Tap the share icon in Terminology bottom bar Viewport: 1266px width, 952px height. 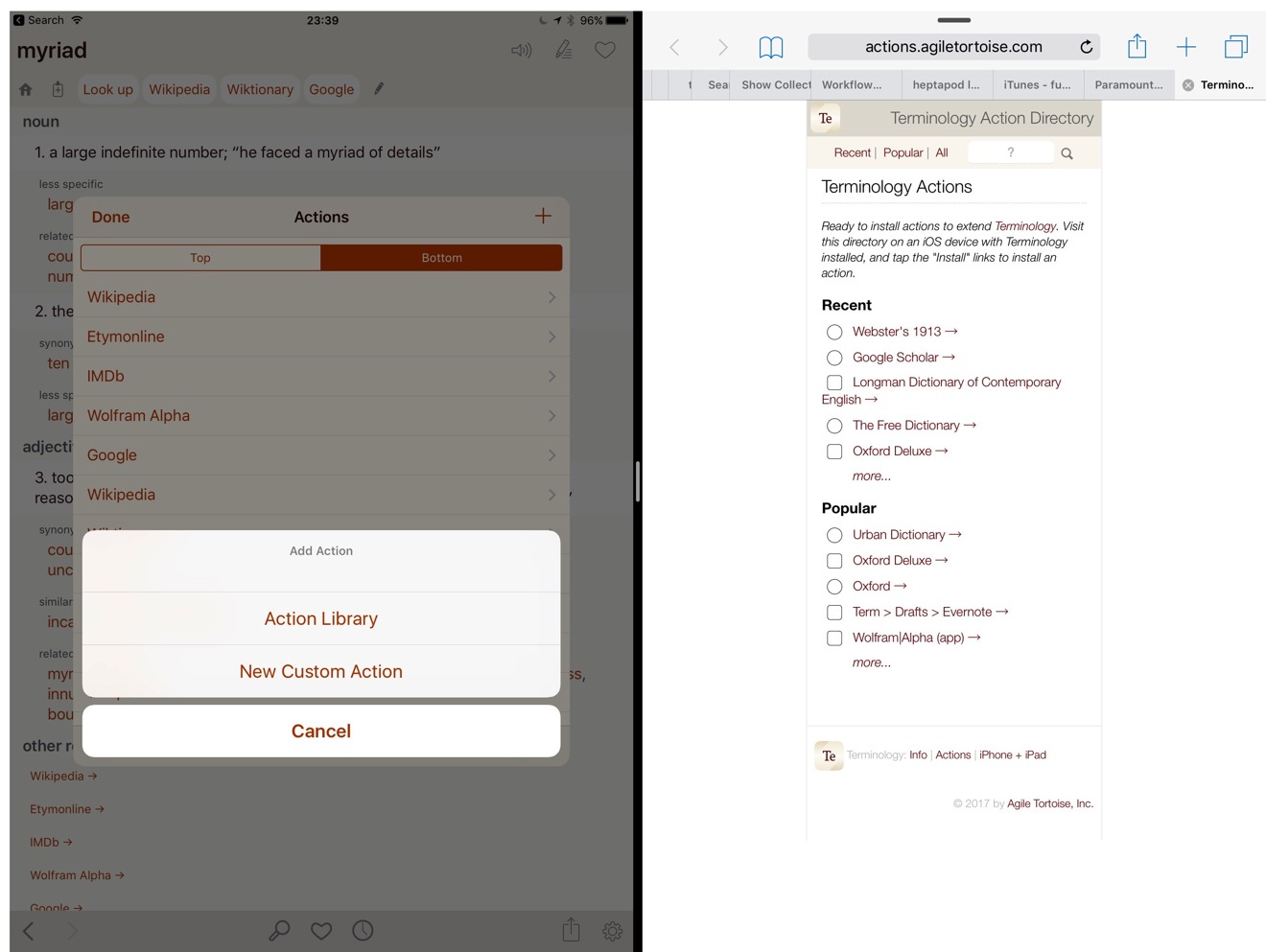click(571, 929)
